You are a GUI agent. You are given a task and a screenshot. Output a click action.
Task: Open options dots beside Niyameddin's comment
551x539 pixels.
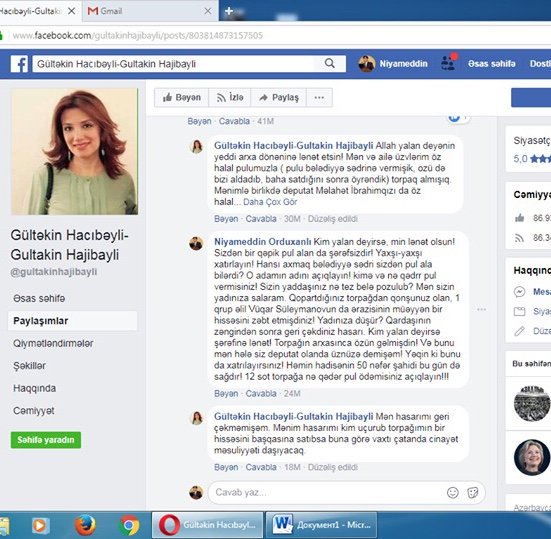point(481,309)
